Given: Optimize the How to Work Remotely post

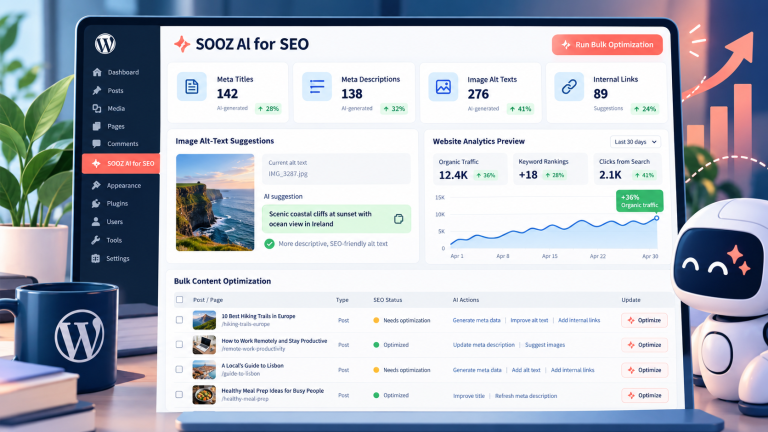Looking at the screenshot, I should tap(645, 345).
